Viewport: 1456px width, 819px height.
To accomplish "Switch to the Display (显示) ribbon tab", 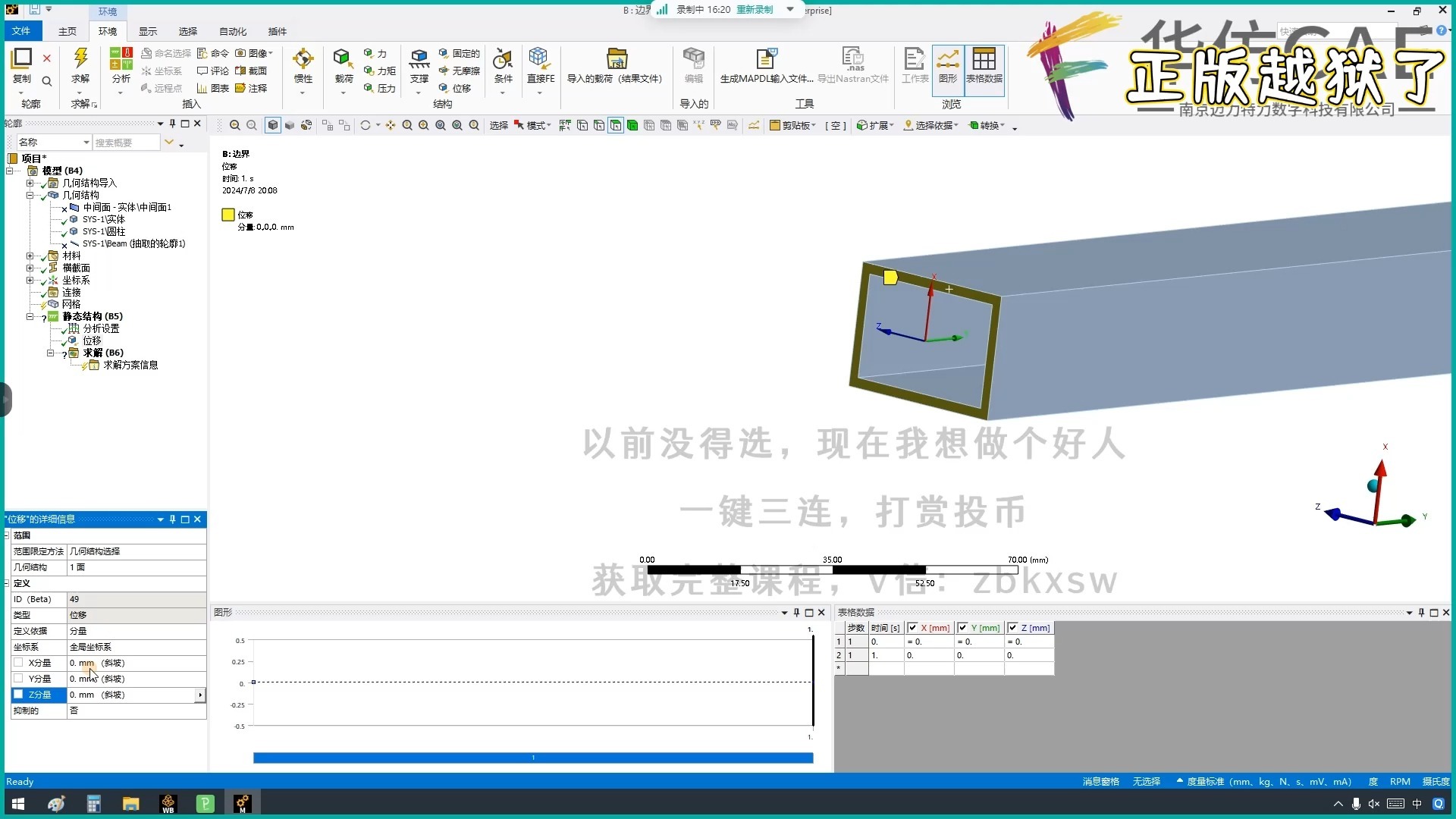I will pyautogui.click(x=147, y=31).
